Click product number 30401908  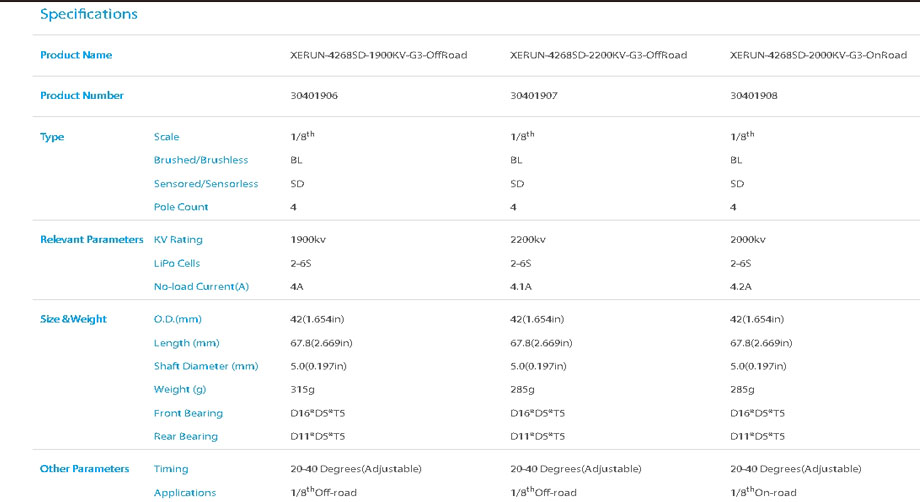[755, 96]
